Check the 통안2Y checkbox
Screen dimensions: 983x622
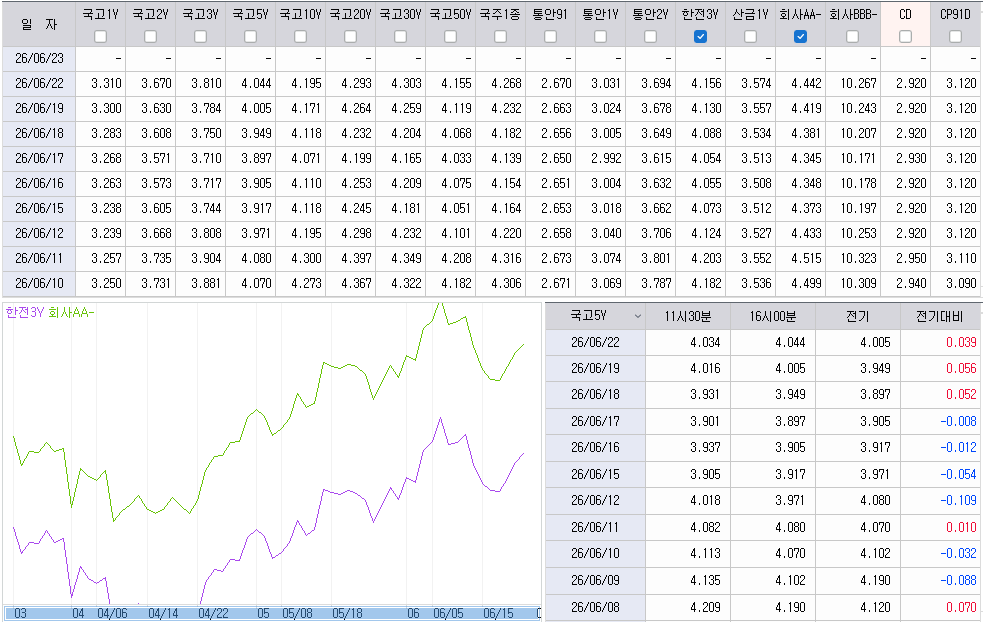point(650,37)
